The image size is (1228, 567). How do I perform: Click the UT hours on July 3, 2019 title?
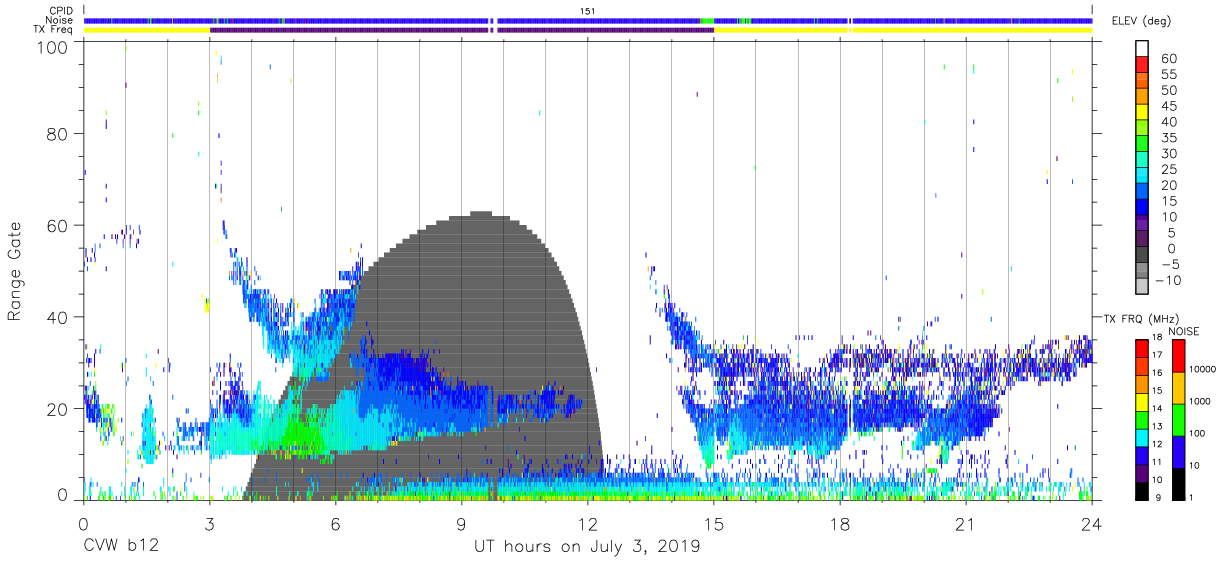(587, 547)
